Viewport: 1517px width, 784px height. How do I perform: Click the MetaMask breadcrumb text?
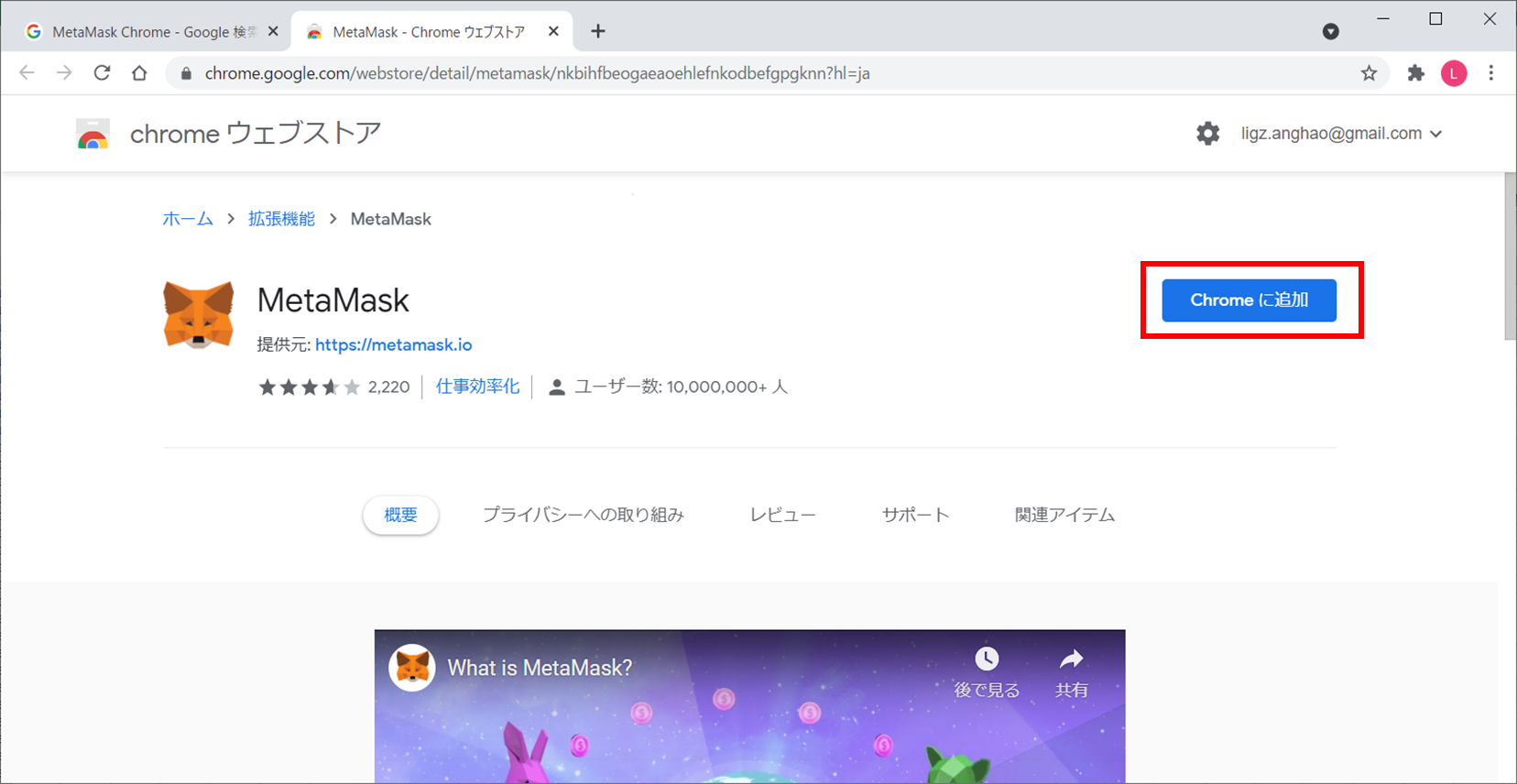391,219
